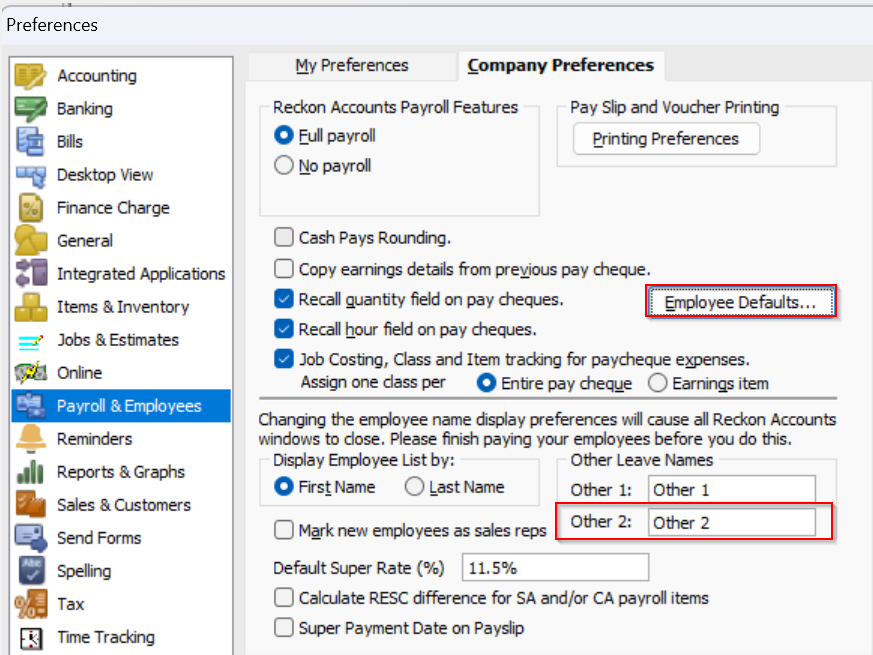Viewport: 873px width, 655px height.
Task: Click the Payroll & Employees icon
Action: click(31, 406)
